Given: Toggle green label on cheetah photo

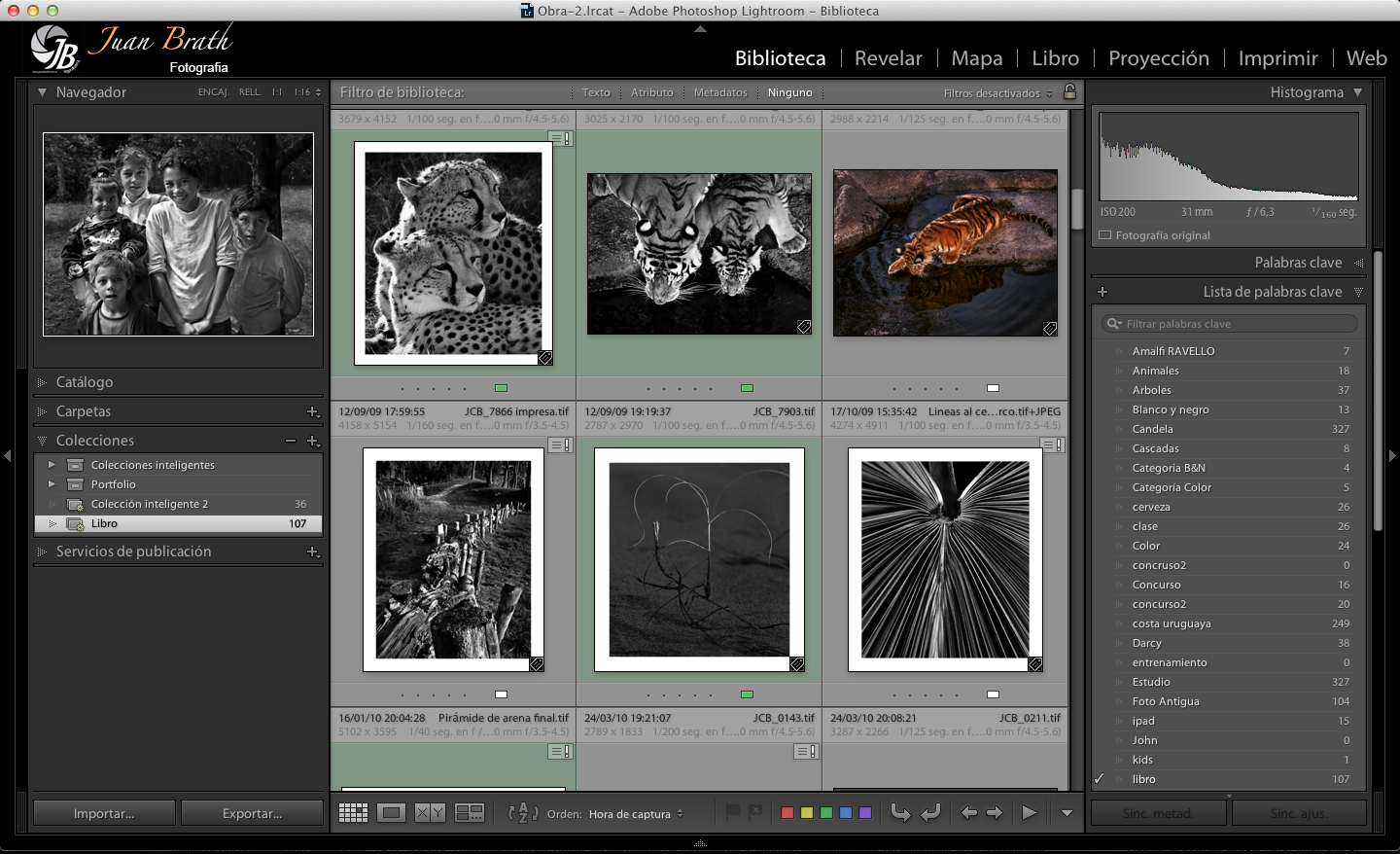Looking at the screenshot, I should tap(501, 388).
